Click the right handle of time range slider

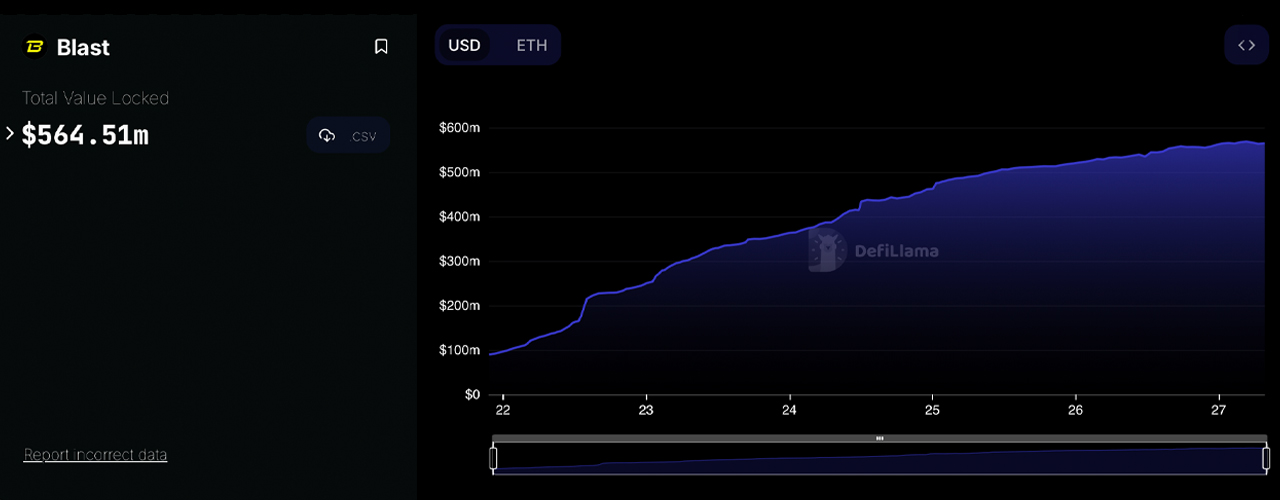pyautogui.click(x=1266, y=458)
